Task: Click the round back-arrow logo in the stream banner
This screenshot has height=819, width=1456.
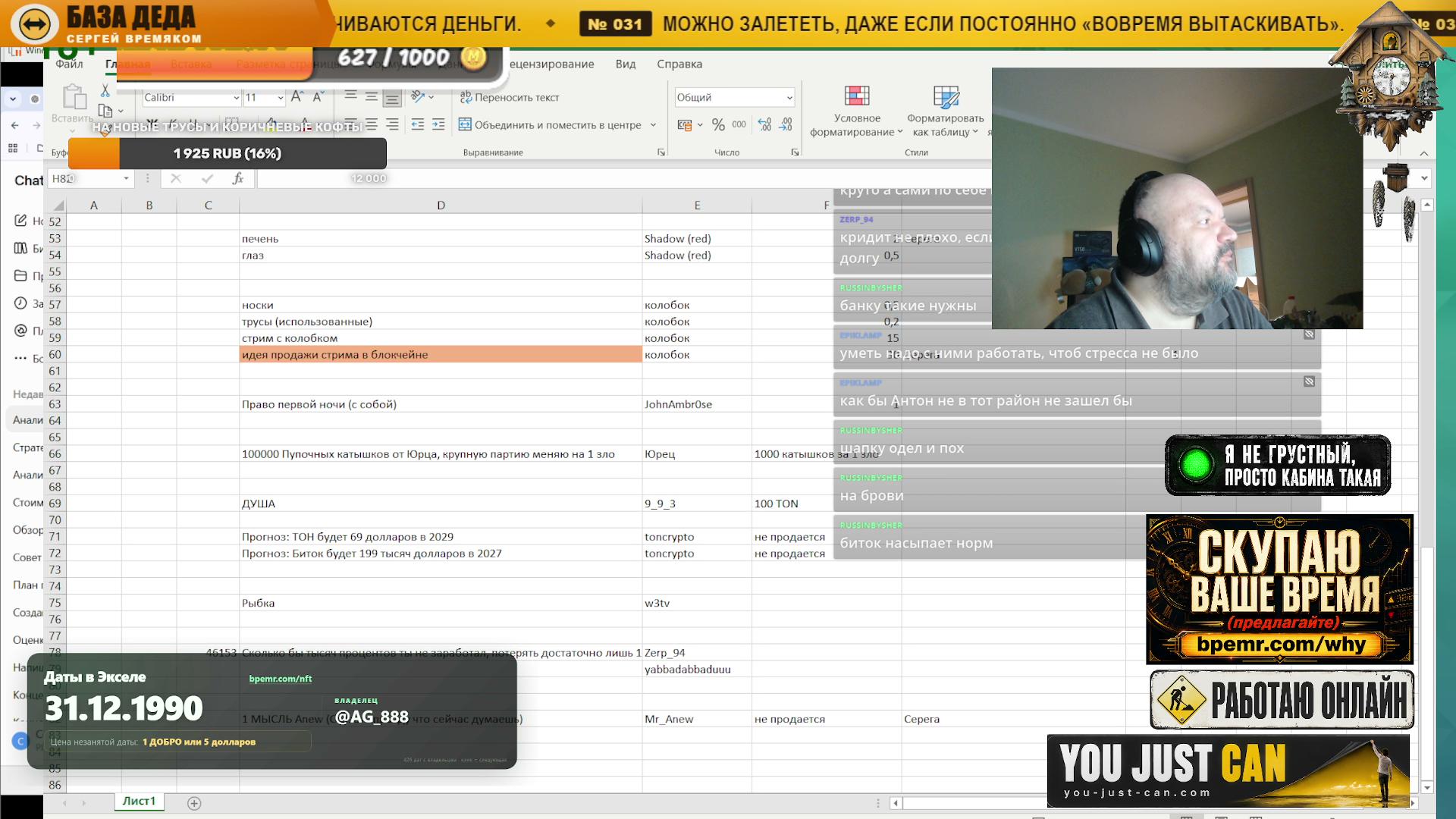Action: pos(34,24)
